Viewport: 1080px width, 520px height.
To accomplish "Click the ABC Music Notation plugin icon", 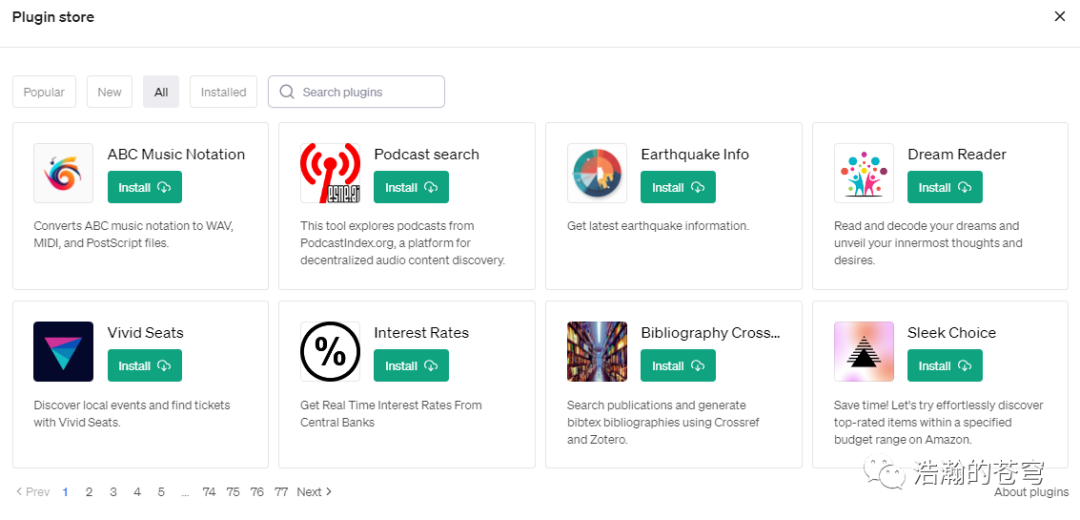I will [x=63, y=173].
